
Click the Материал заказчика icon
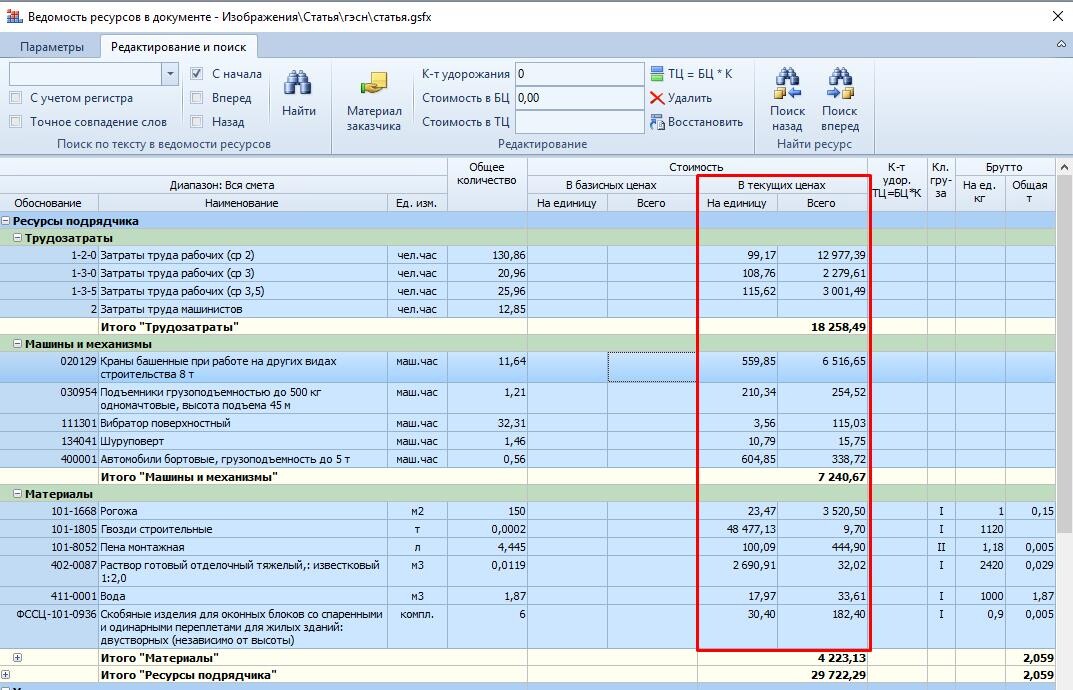coord(374,84)
